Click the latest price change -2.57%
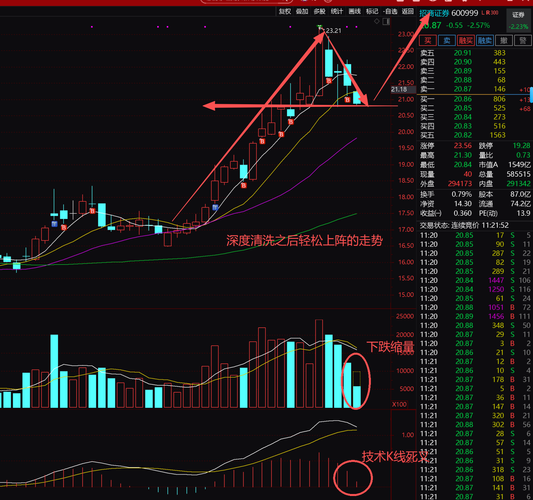Viewport: 533px width, 500px height. [x=479, y=25]
